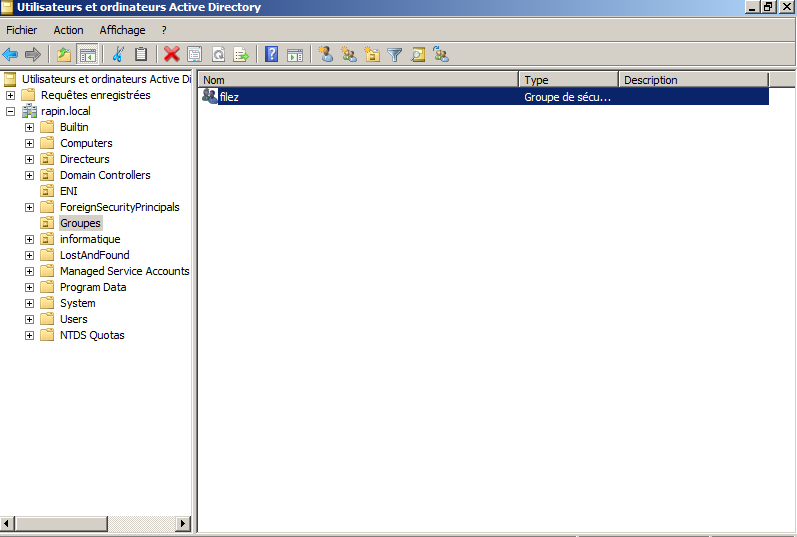Open the Affichage menu
This screenshot has height=537, width=797.
tap(122, 30)
